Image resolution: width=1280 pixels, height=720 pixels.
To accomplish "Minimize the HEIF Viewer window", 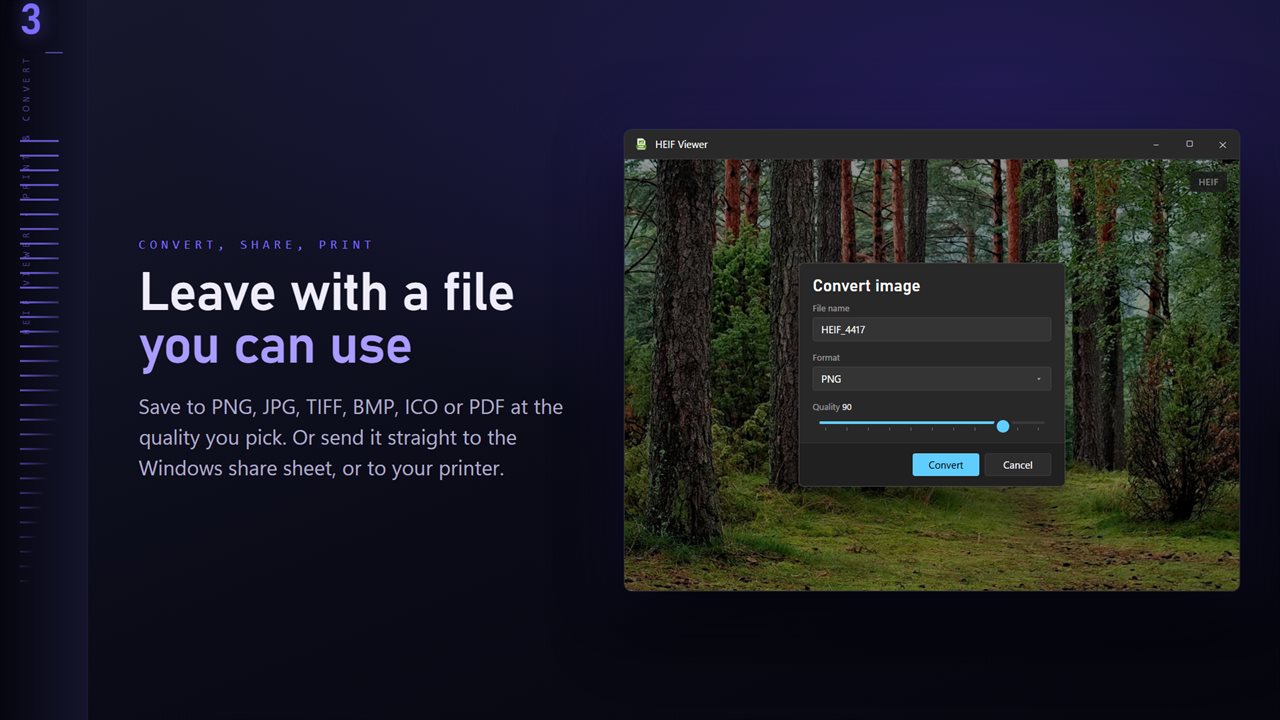I will (x=1156, y=144).
